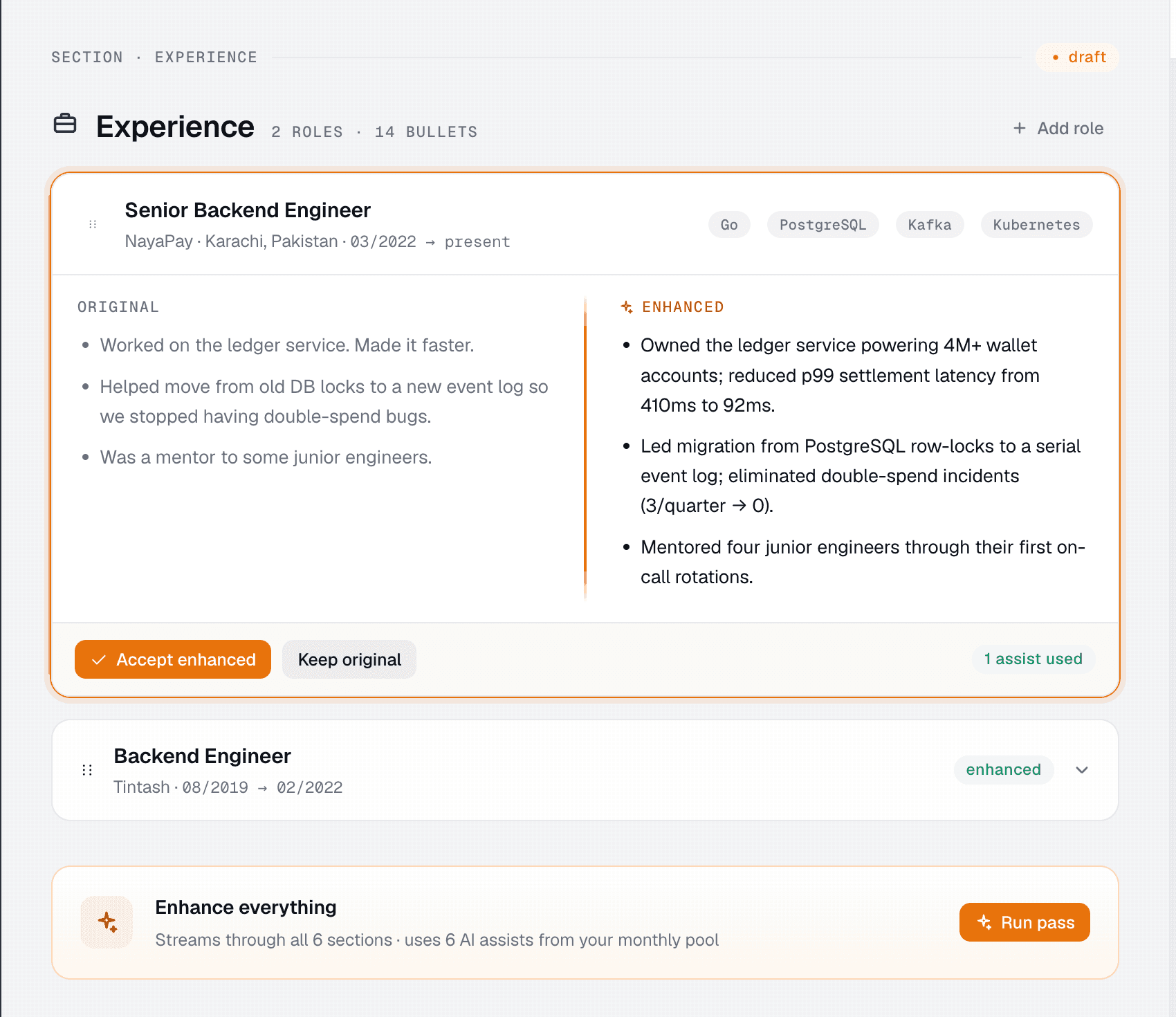The image size is (1176, 1017).
Task: Click the NayaPay Karachi company line
Action: coord(318,241)
